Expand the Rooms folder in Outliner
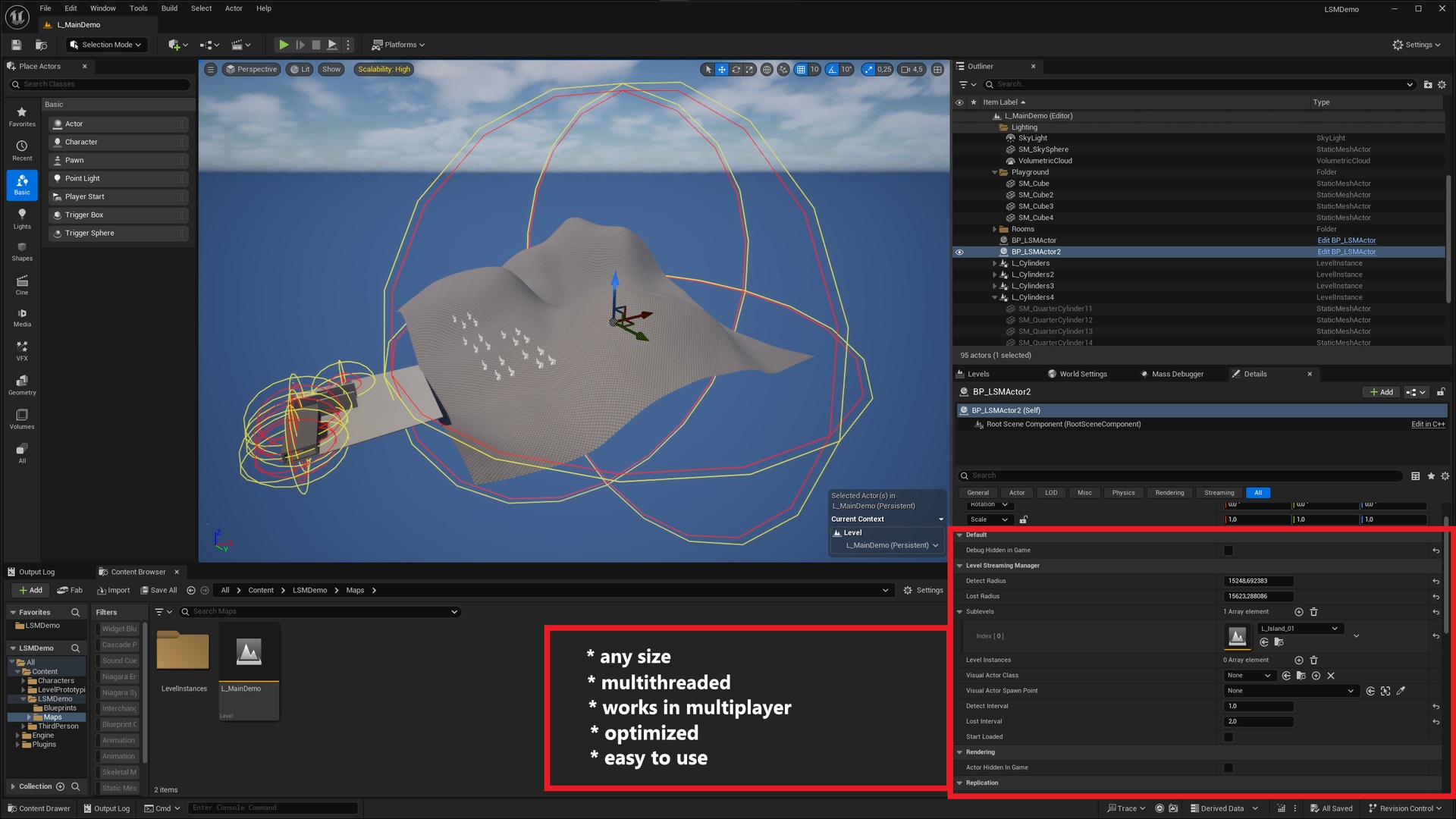The height and width of the screenshot is (819, 1456). point(995,229)
